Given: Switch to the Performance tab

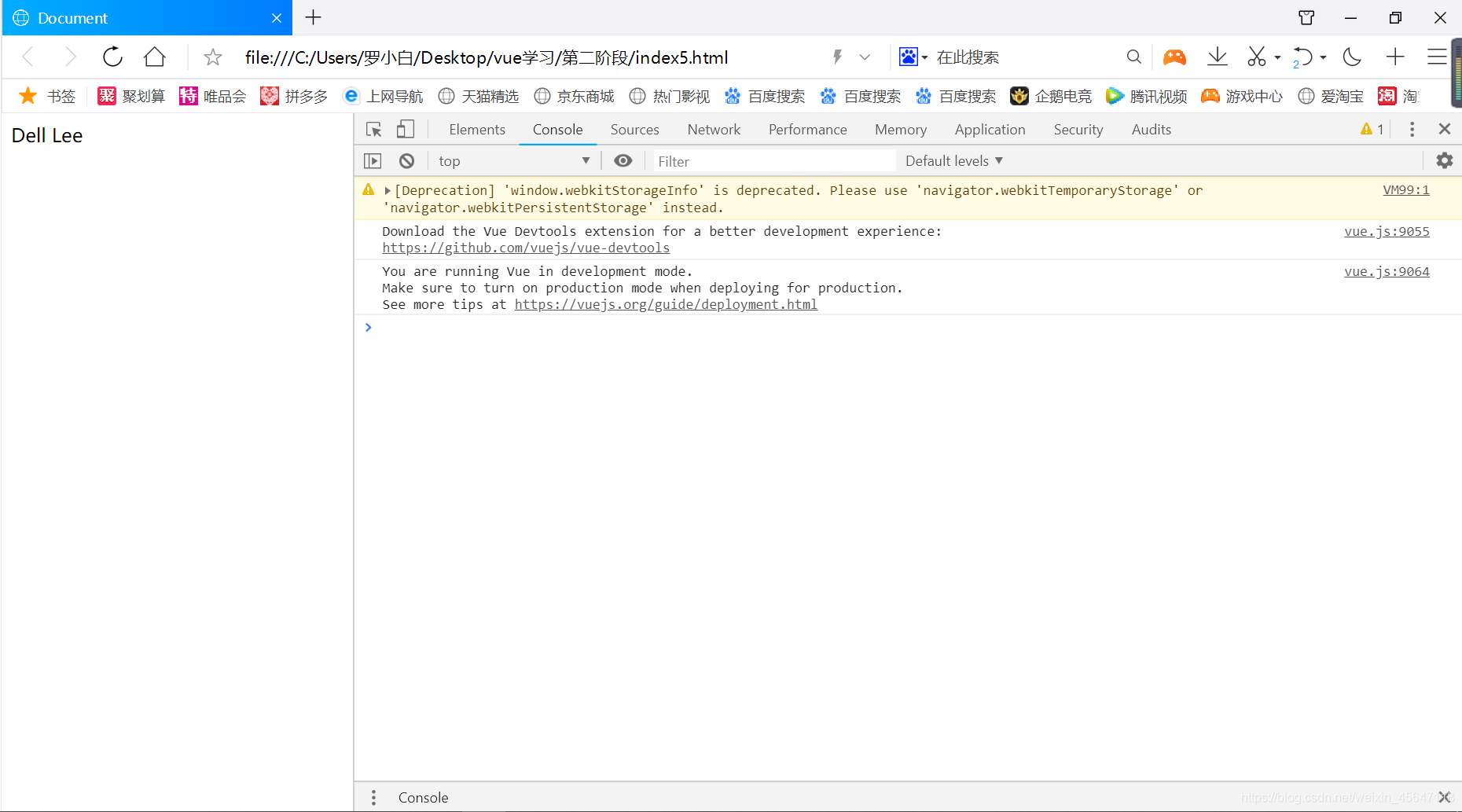Looking at the screenshot, I should [808, 129].
